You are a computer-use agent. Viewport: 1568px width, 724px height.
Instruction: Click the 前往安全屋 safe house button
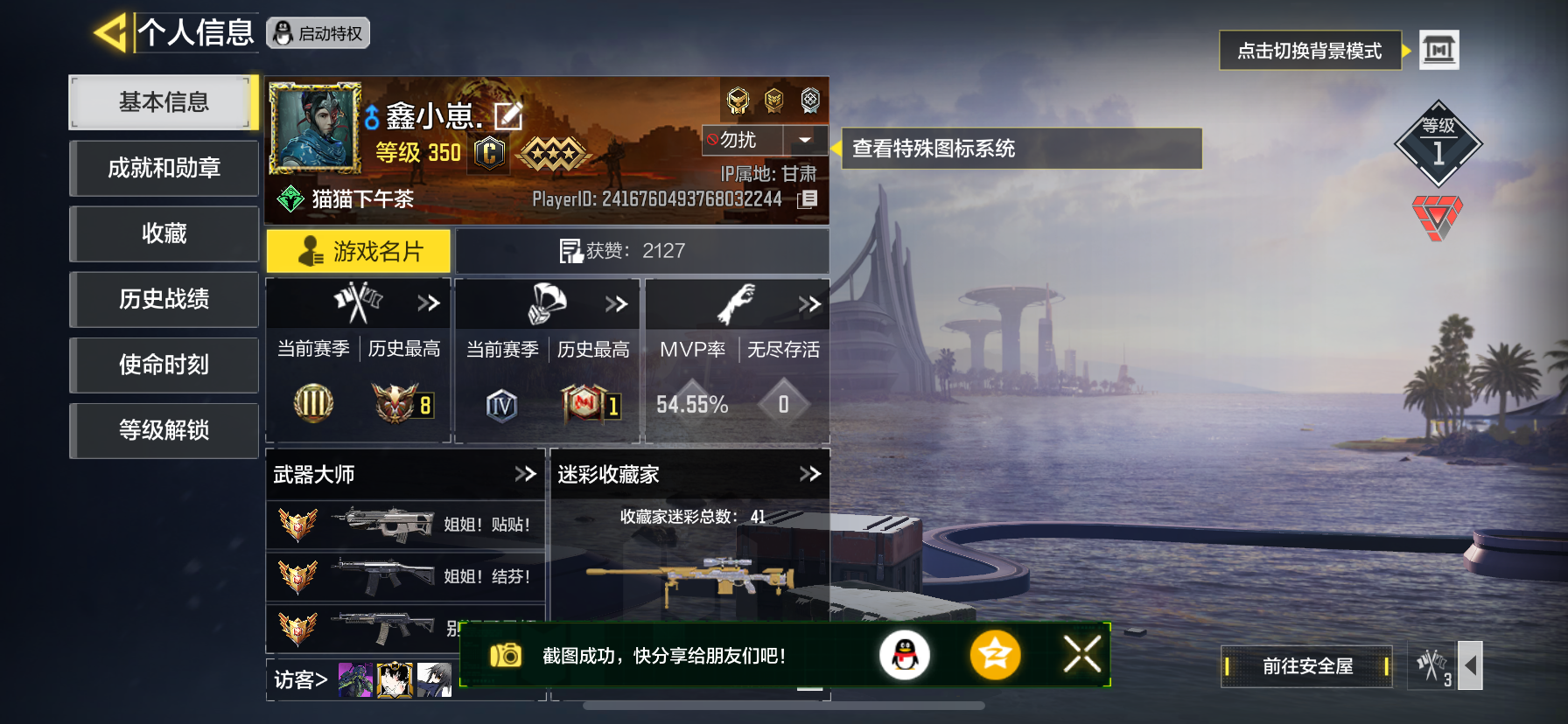click(1307, 666)
